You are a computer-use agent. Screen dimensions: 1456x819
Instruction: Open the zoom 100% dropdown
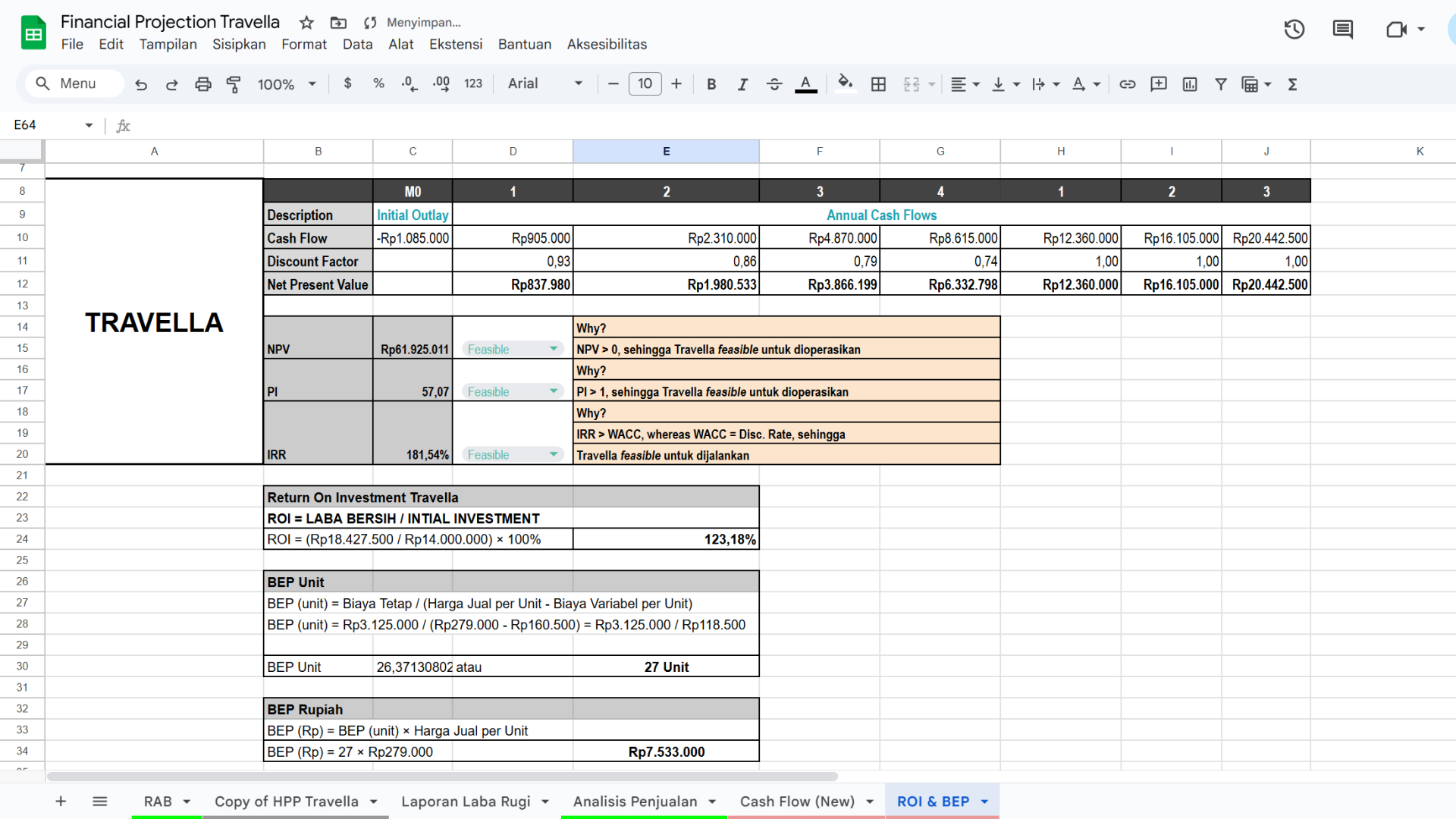pyautogui.click(x=287, y=84)
